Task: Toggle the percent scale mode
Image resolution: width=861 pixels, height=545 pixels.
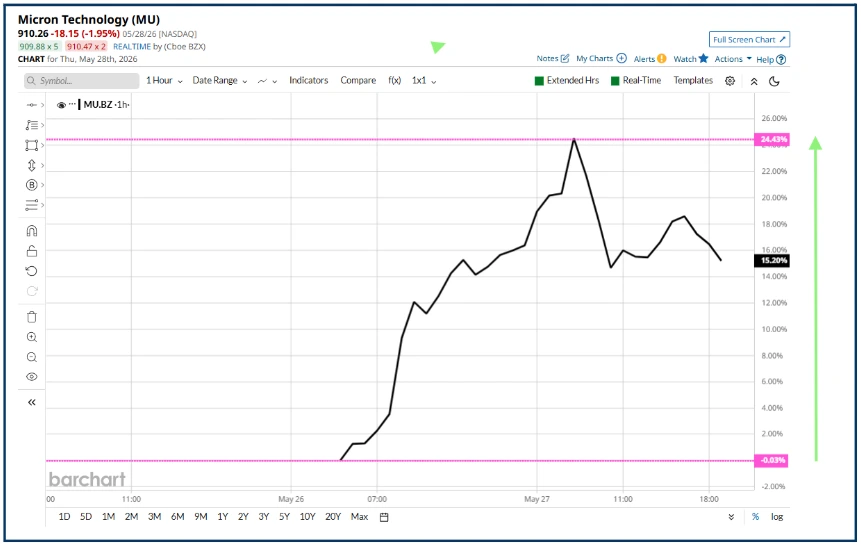Action: pos(756,517)
